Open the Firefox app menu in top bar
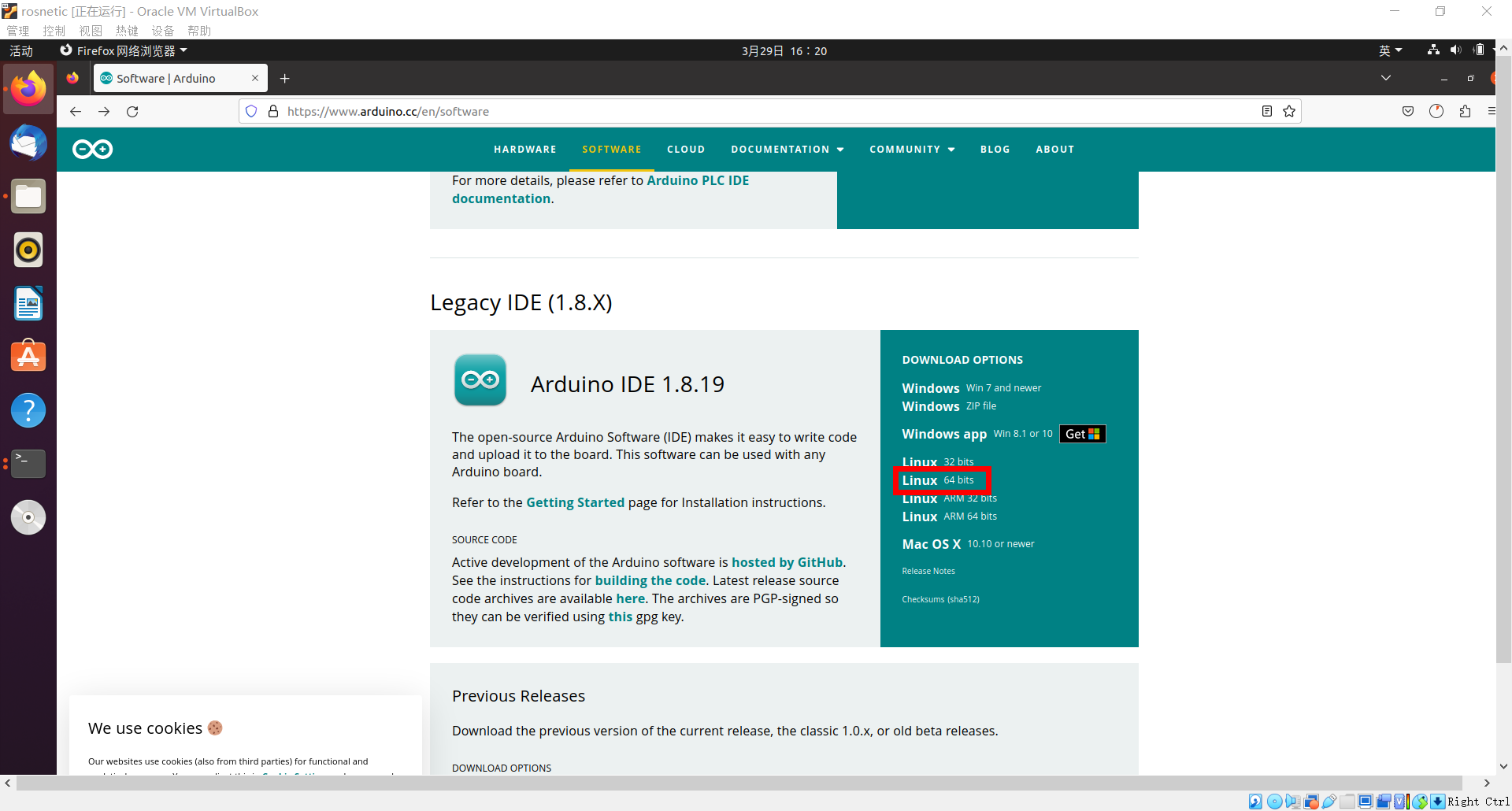This screenshot has width=1512, height=811. coord(124,50)
